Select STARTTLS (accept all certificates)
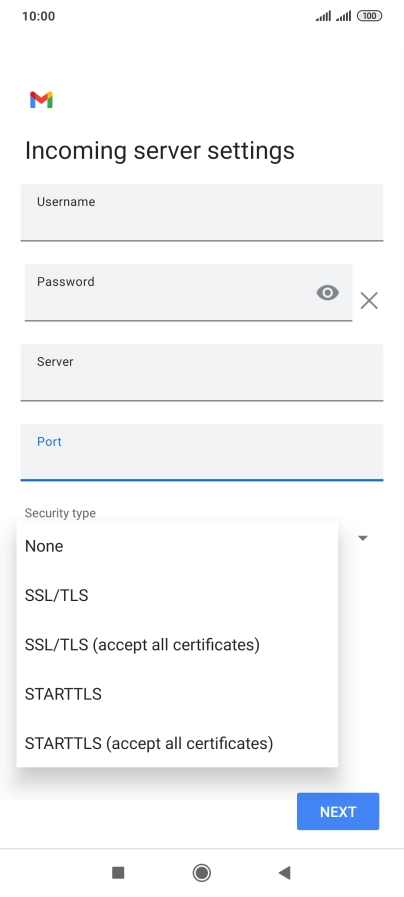404x897 pixels. click(177, 743)
